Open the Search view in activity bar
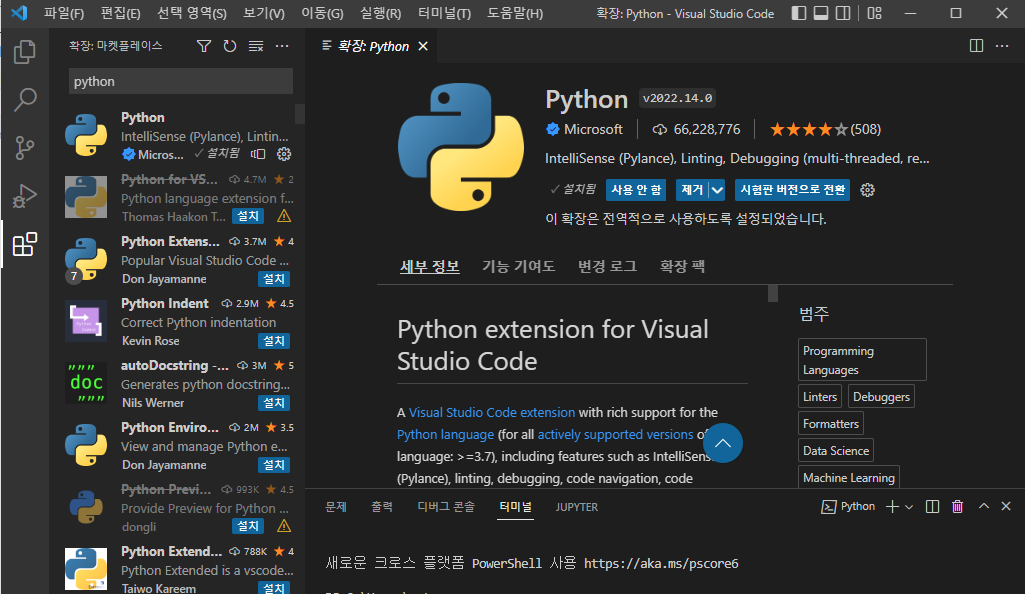 [25, 99]
